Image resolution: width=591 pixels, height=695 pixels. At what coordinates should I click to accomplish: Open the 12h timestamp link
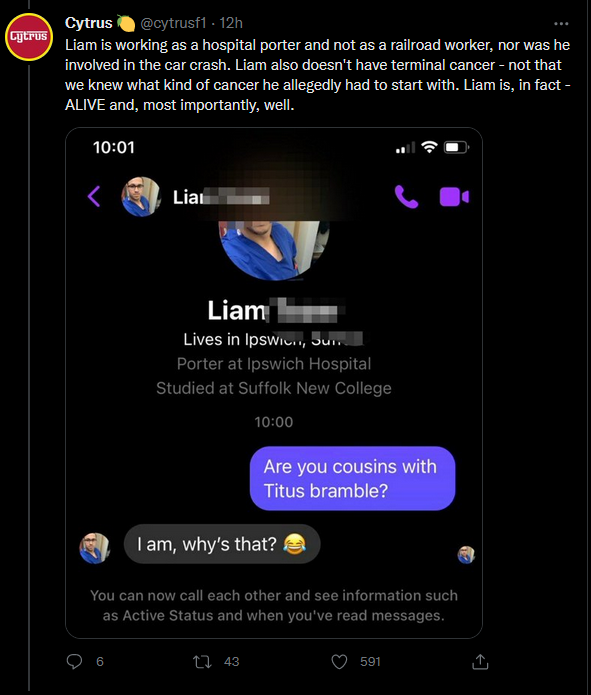click(x=231, y=23)
